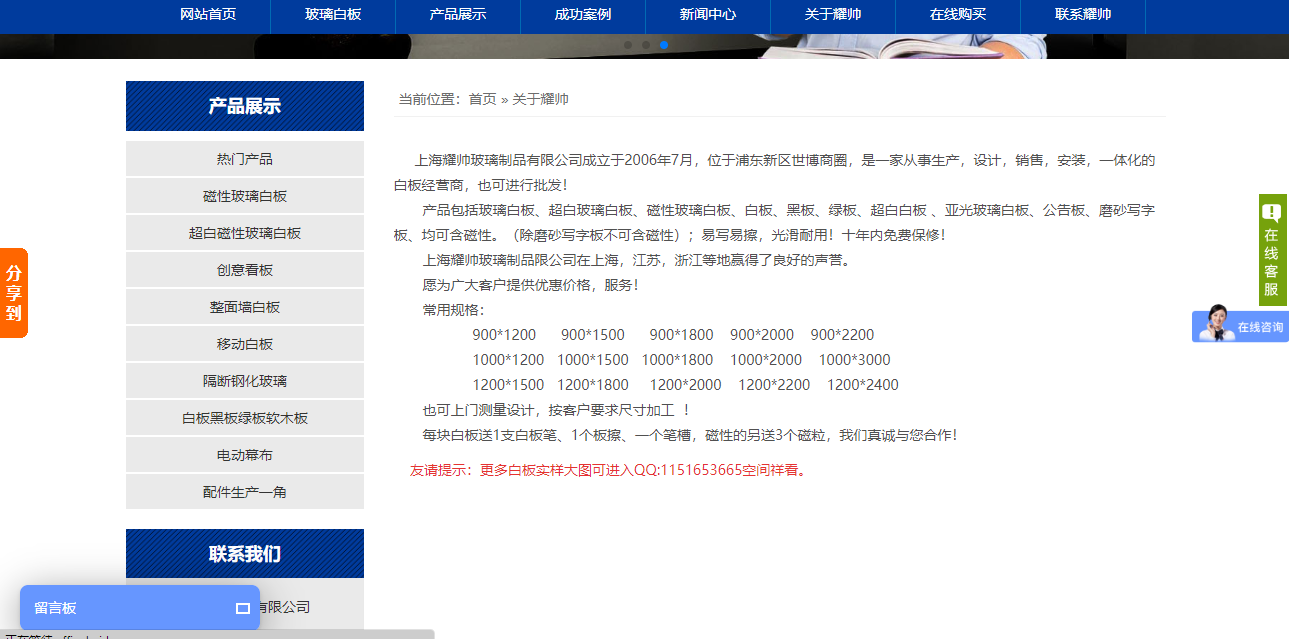Select the second banner carousel dot
Image resolution: width=1289 pixels, height=639 pixels.
click(x=646, y=45)
